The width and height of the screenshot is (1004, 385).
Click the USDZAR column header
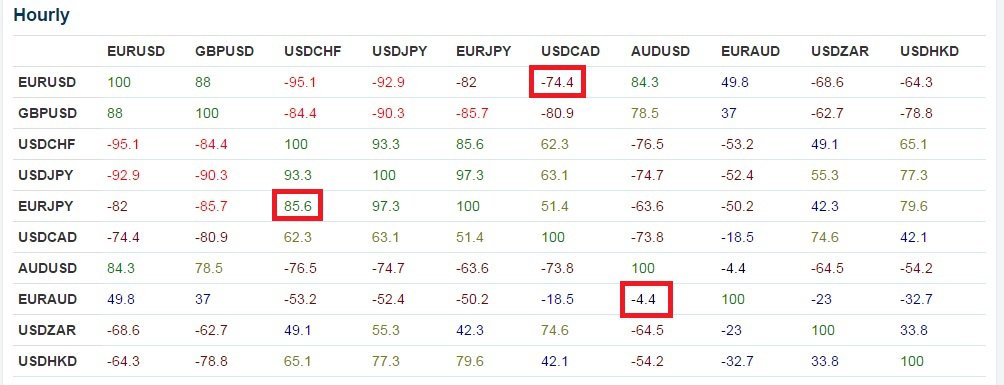839,51
